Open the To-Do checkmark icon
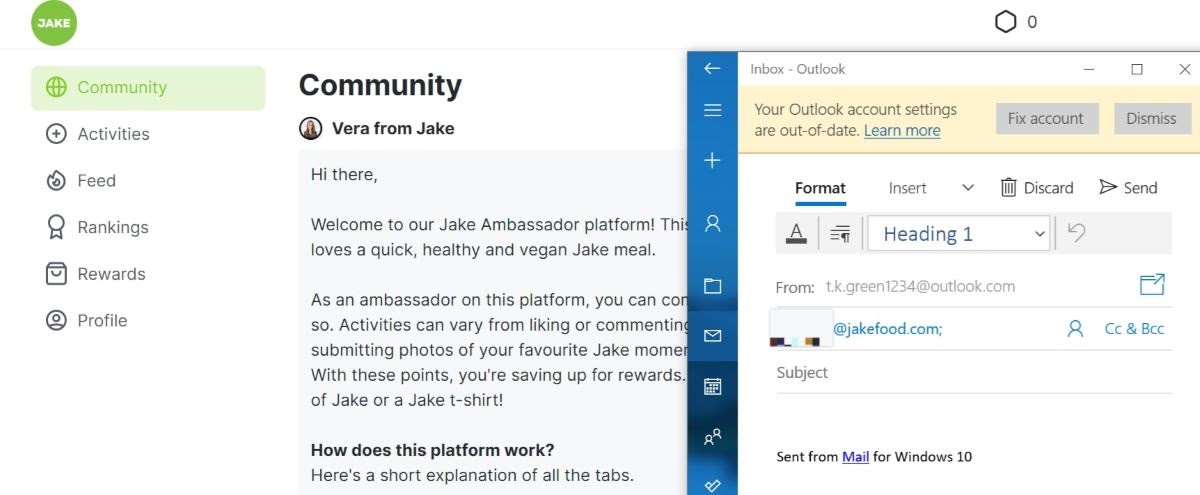 click(x=712, y=485)
